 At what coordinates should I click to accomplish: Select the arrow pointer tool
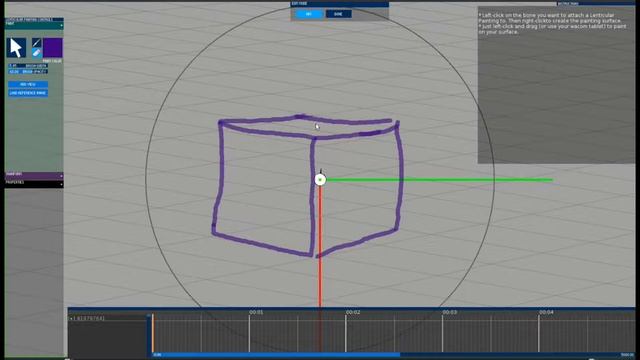(16, 48)
